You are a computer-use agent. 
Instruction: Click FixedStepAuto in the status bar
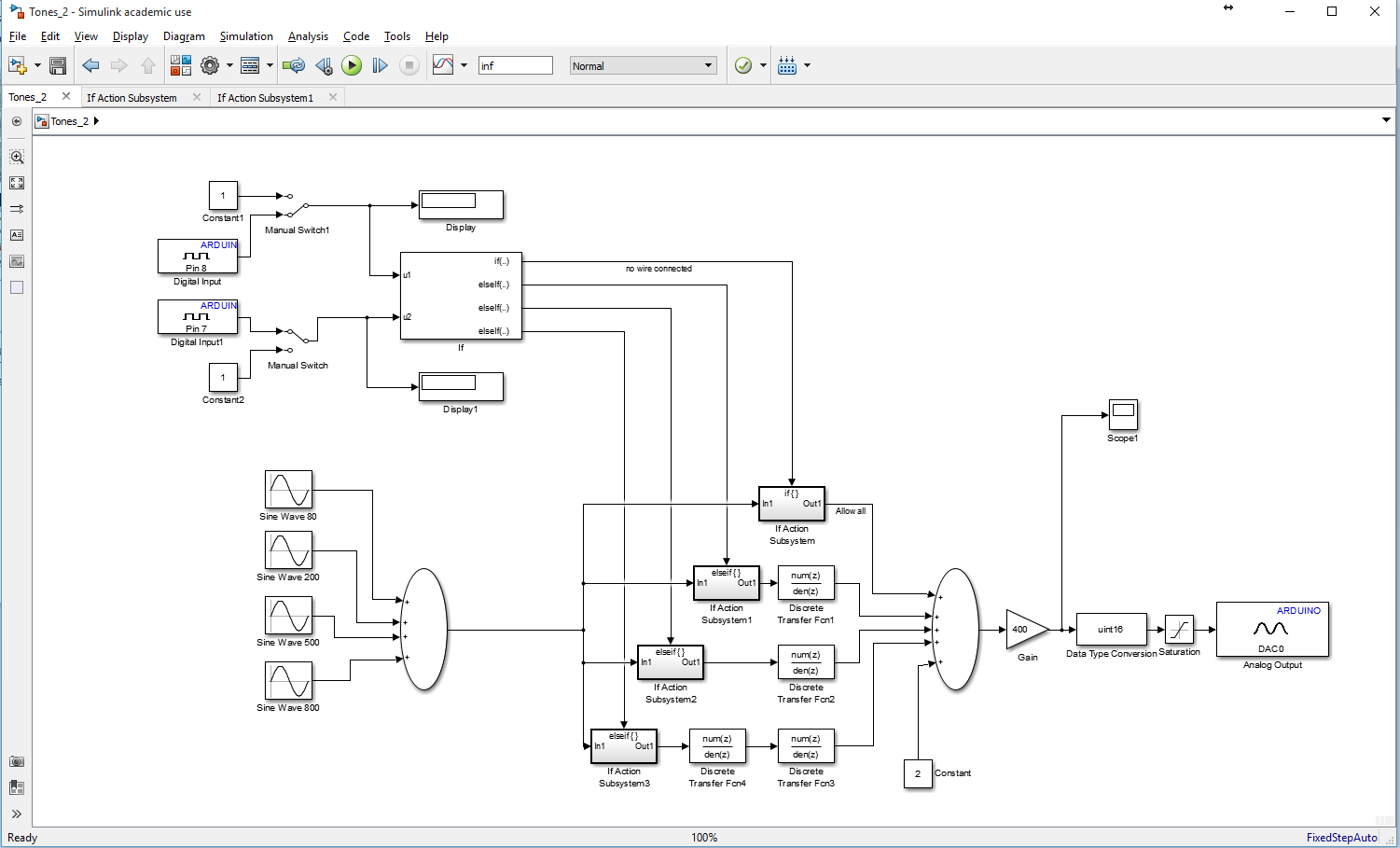coord(1343,837)
